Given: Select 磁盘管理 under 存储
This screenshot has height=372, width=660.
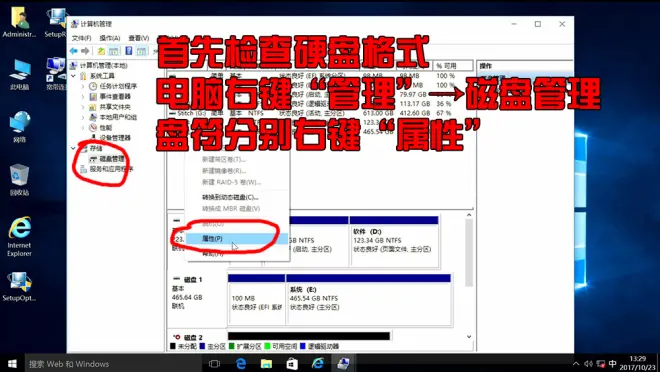Looking at the screenshot, I should click(x=112, y=159).
